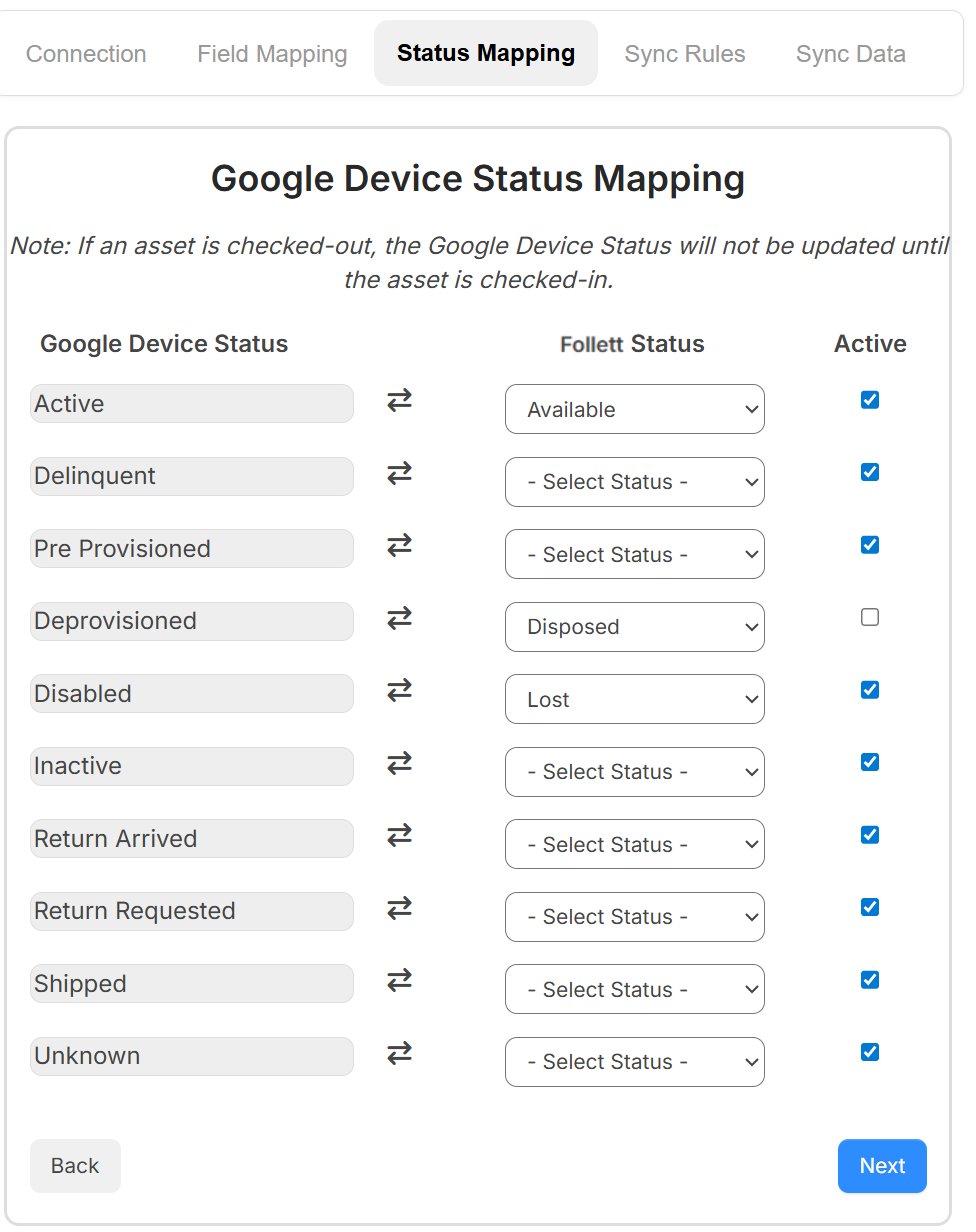976x1232 pixels.
Task: Open the Lost dropdown for Disabled
Action: tap(634, 699)
